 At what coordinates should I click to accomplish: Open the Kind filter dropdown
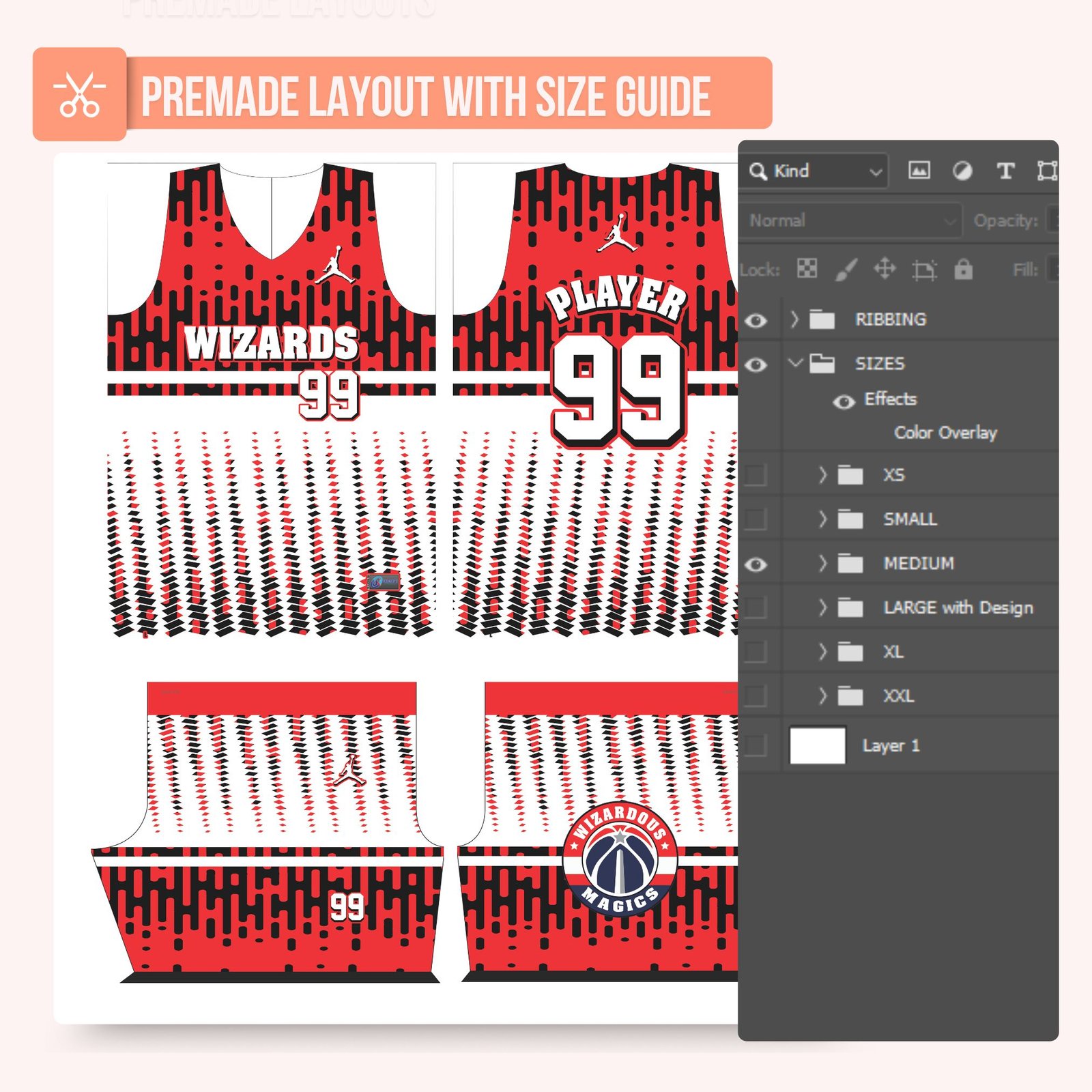tap(816, 171)
